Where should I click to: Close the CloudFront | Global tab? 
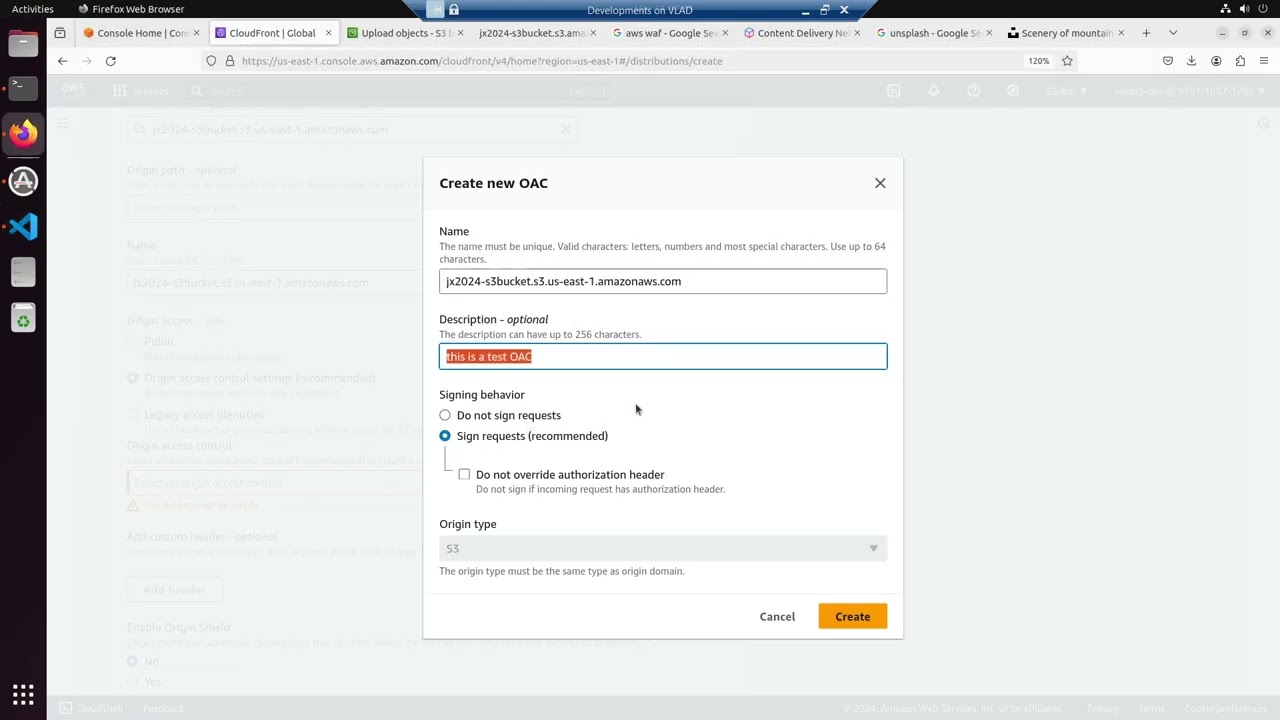click(x=328, y=33)
